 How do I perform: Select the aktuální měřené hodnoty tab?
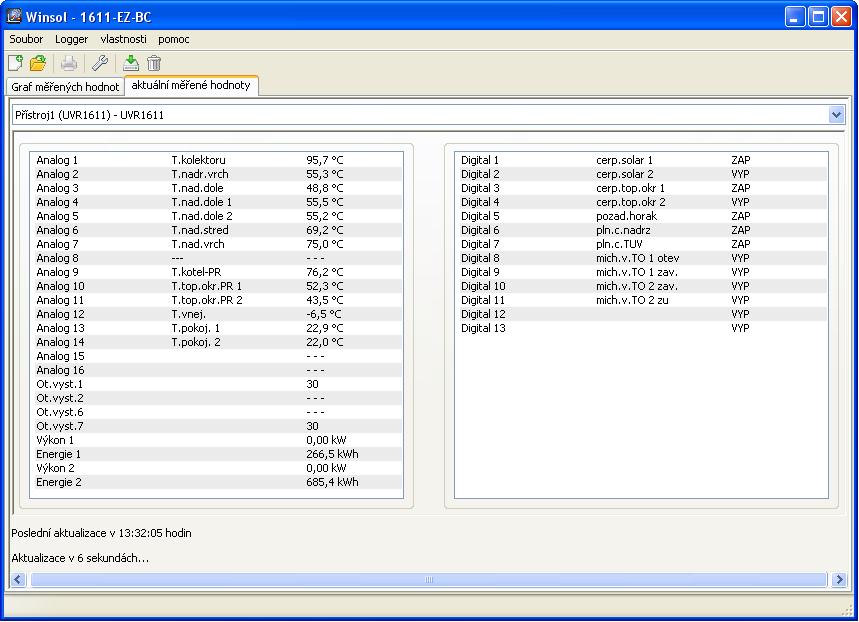[191, 85]
